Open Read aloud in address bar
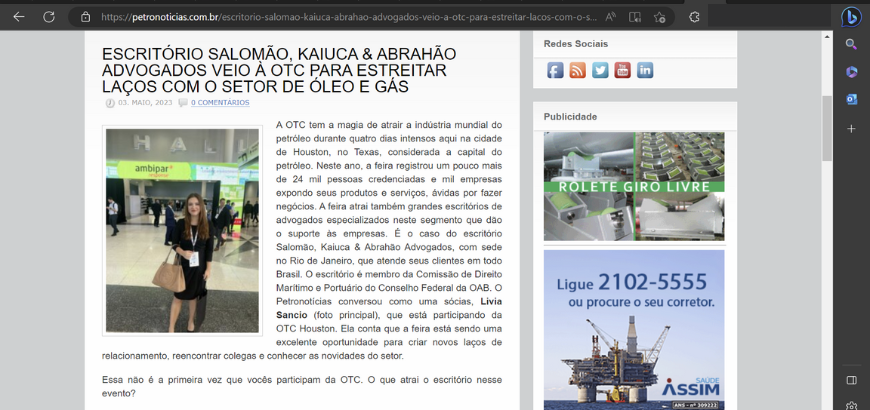Viewport: 870px width, 410px height. pyautogui.click(x=610, y=17)
